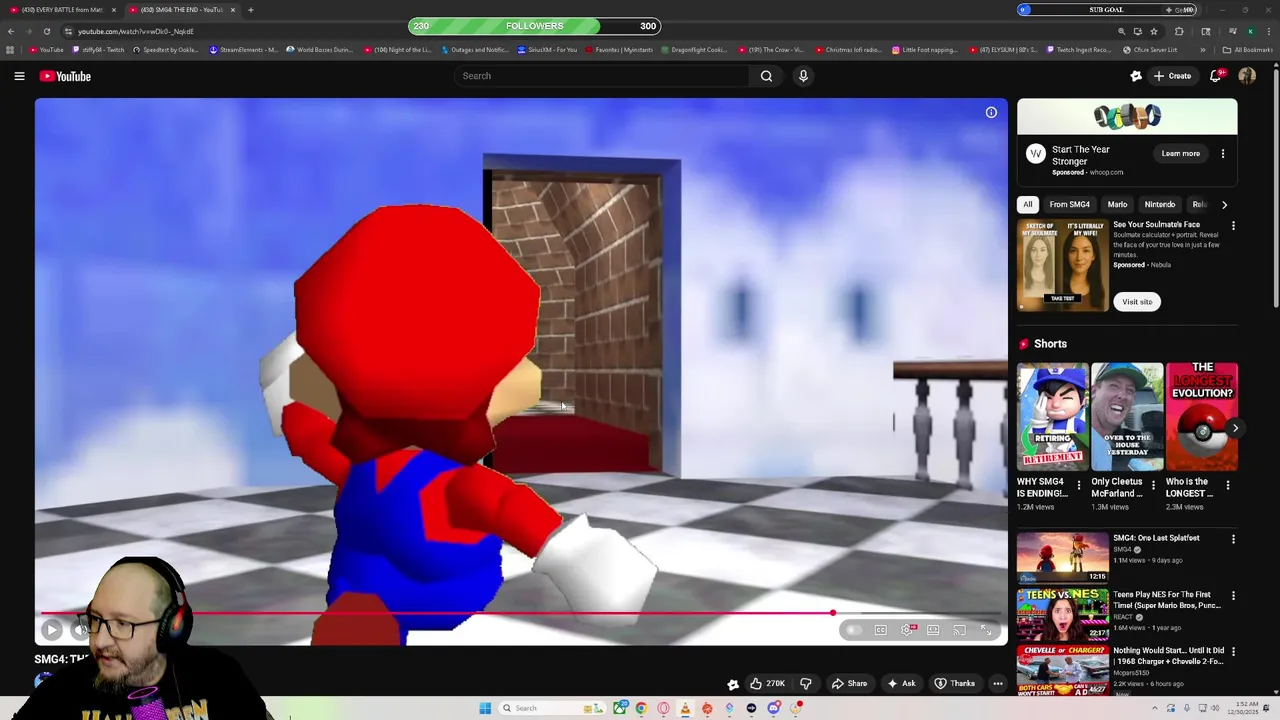The width and height of the screenshot is (1280, 720).
Task: Open the World Bosses bookmark
Action: coord(319,50)
